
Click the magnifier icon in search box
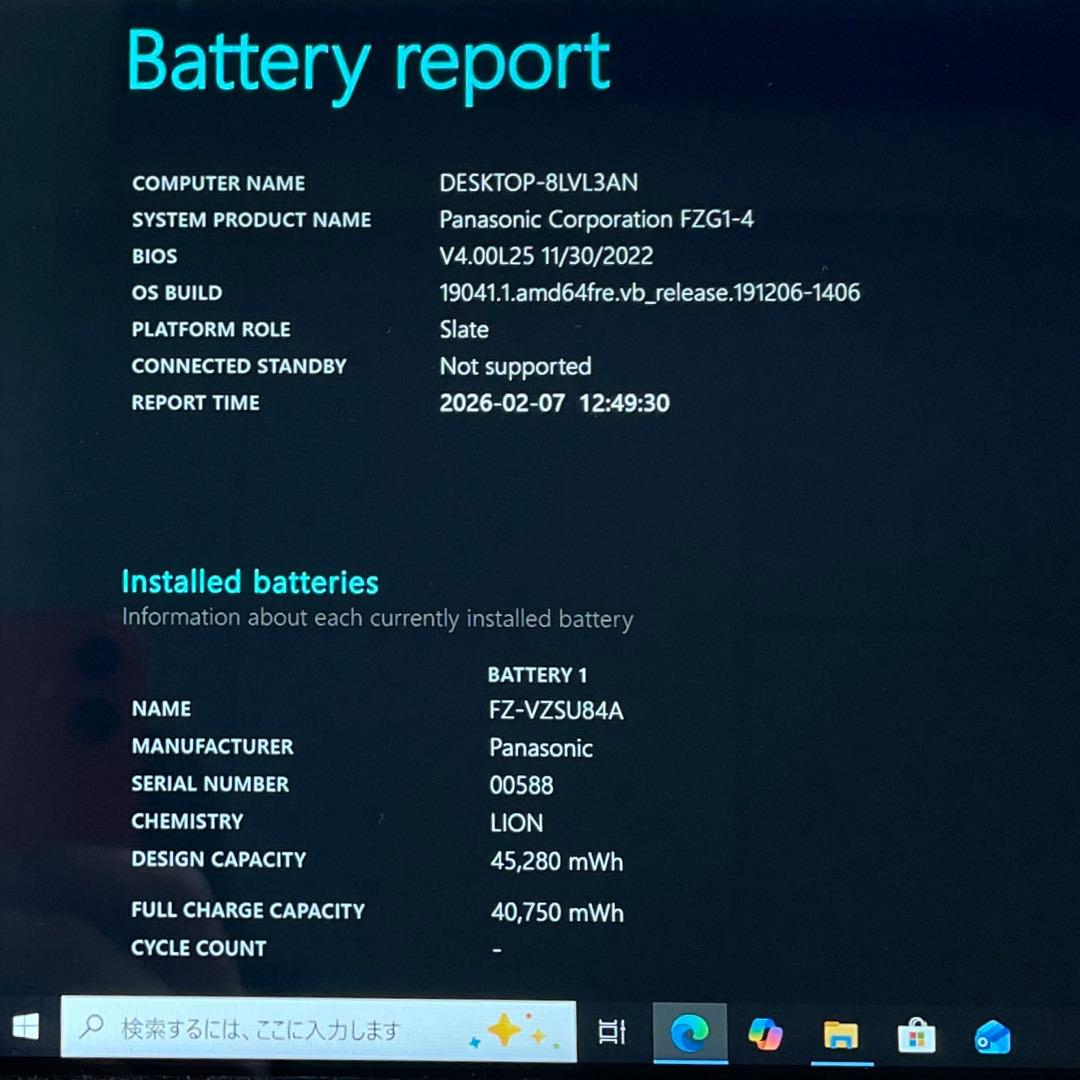tap(93, 1026)
